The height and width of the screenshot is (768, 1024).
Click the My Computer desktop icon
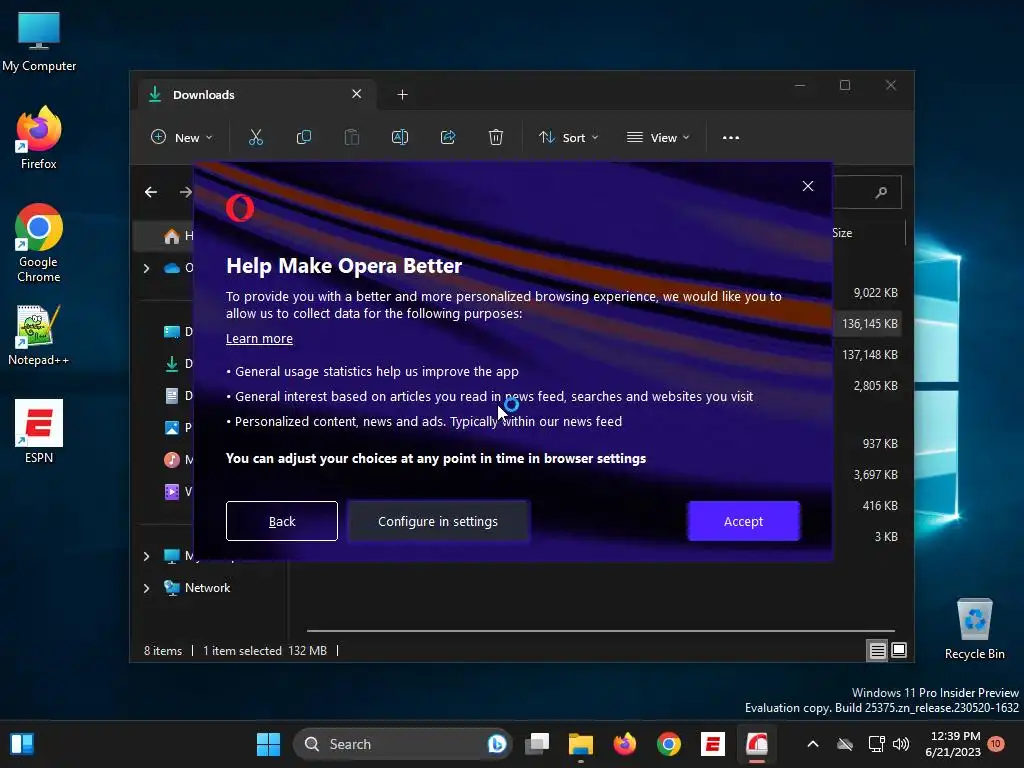(39, 42)
